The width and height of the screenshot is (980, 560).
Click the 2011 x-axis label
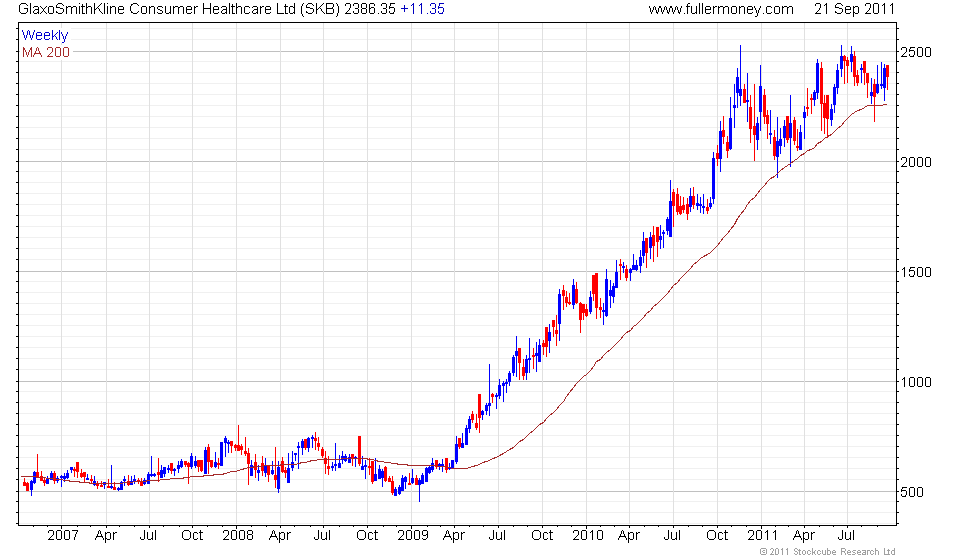point(762,536)
